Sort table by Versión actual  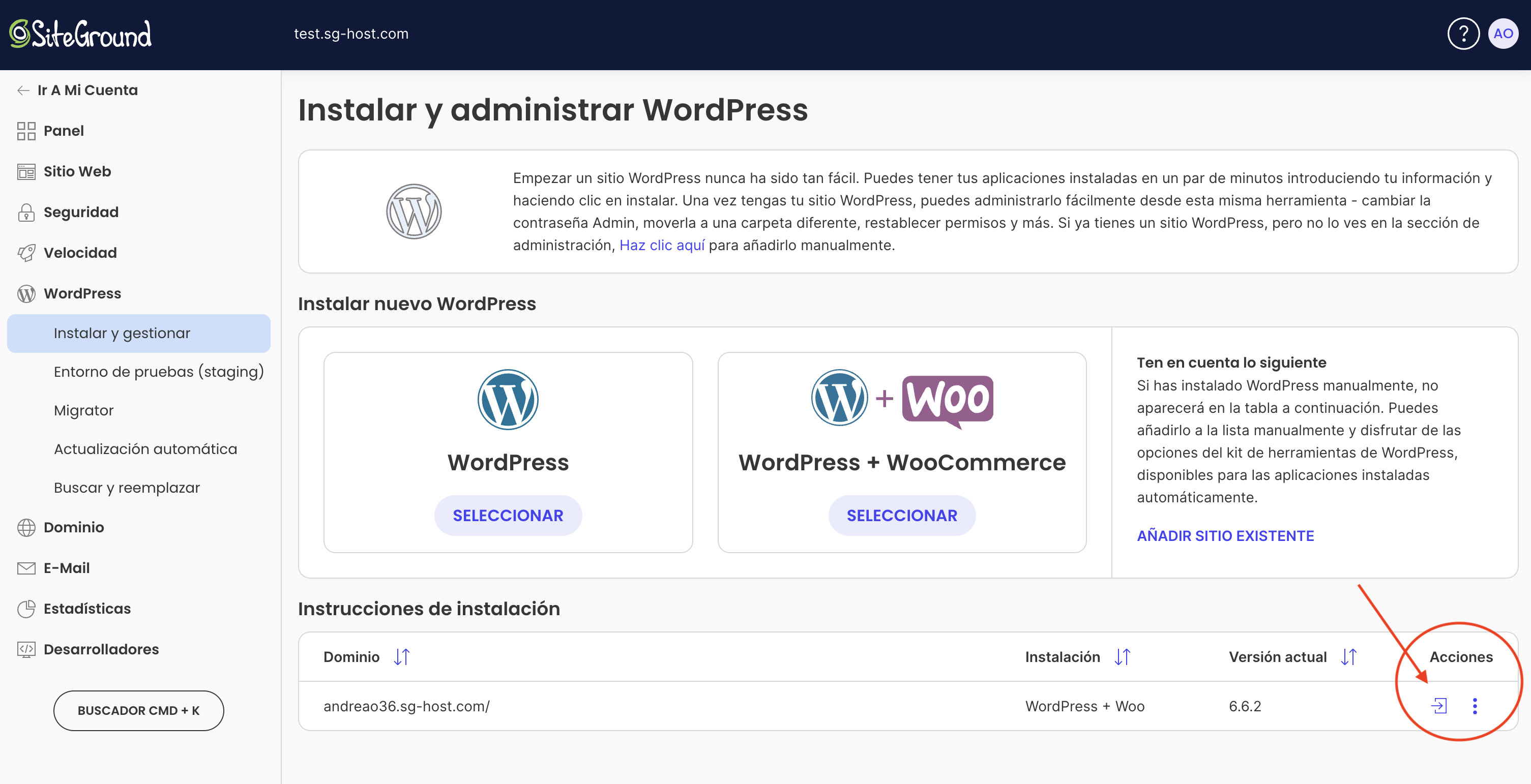pos(1348,657)
